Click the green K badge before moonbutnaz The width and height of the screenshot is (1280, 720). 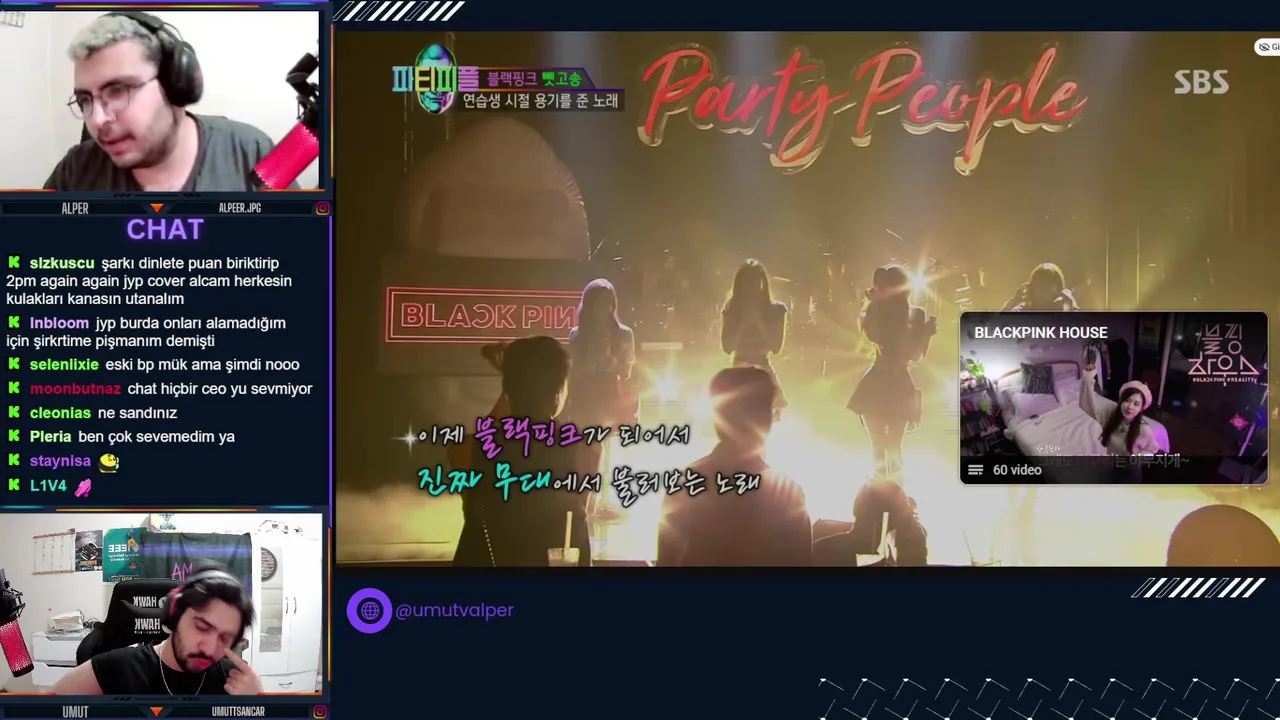[x=14, y=389]
